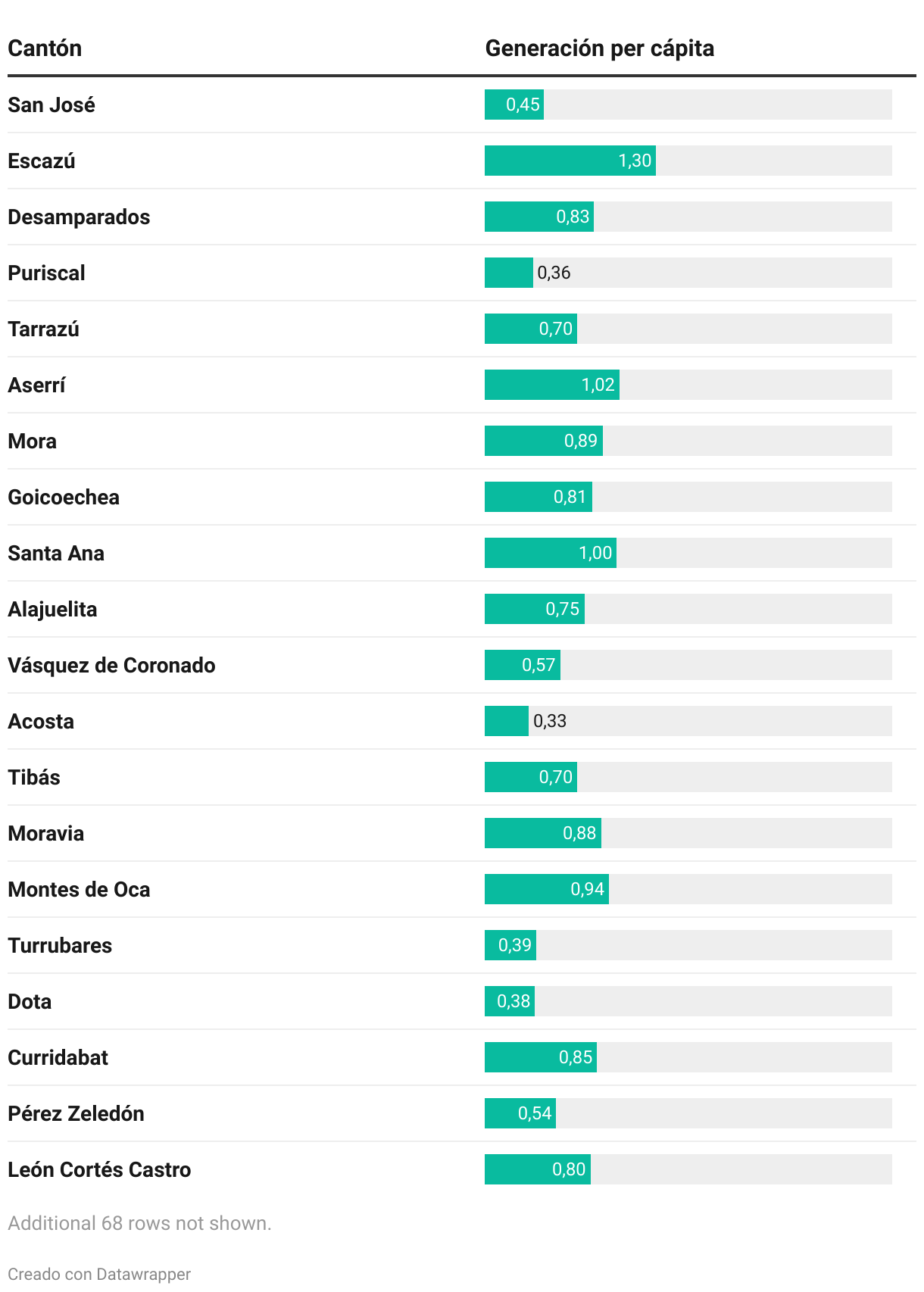This screenshot has height=1292, width=924.
Task: Select the San José row label
Action: click(x=52, y=105)
